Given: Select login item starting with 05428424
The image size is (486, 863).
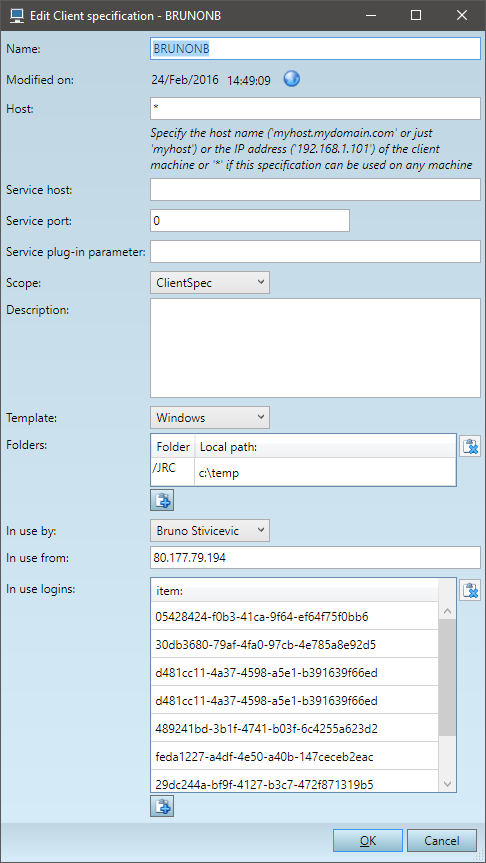Looking at the screenshot, I should tap(295, 616).
